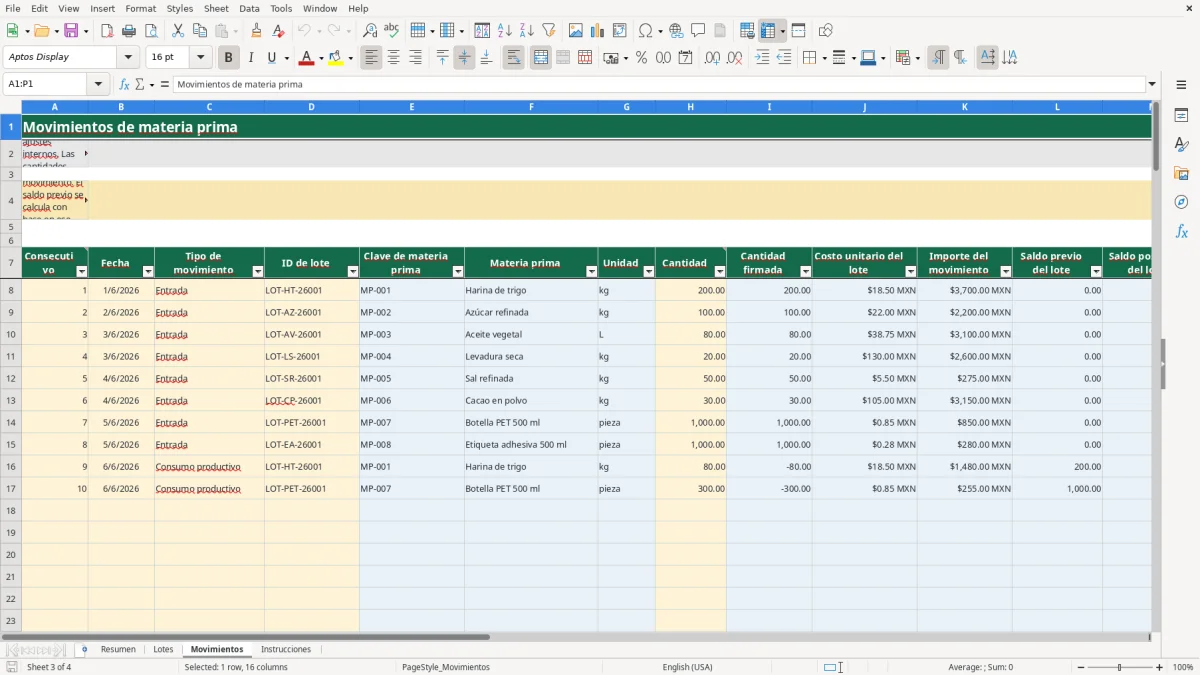Open the Tools menu
The height and width of the screenshot is (675, 1200).
click(281, 8)
